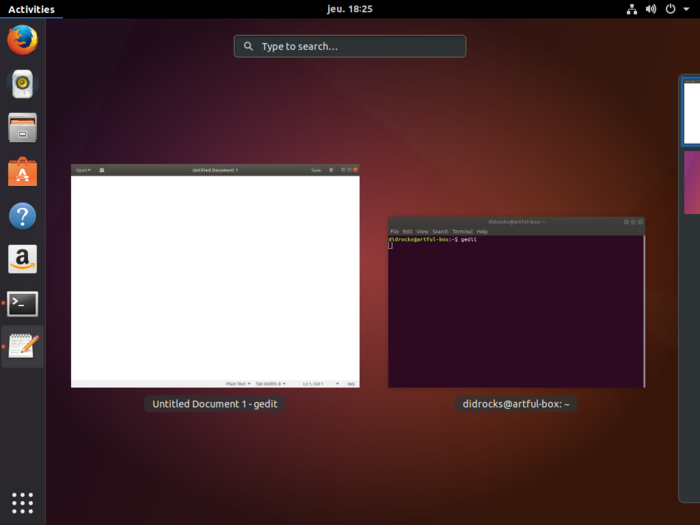Click the power icon in top bar
This screenshot has width=700, height=525.
pos(670,9)
